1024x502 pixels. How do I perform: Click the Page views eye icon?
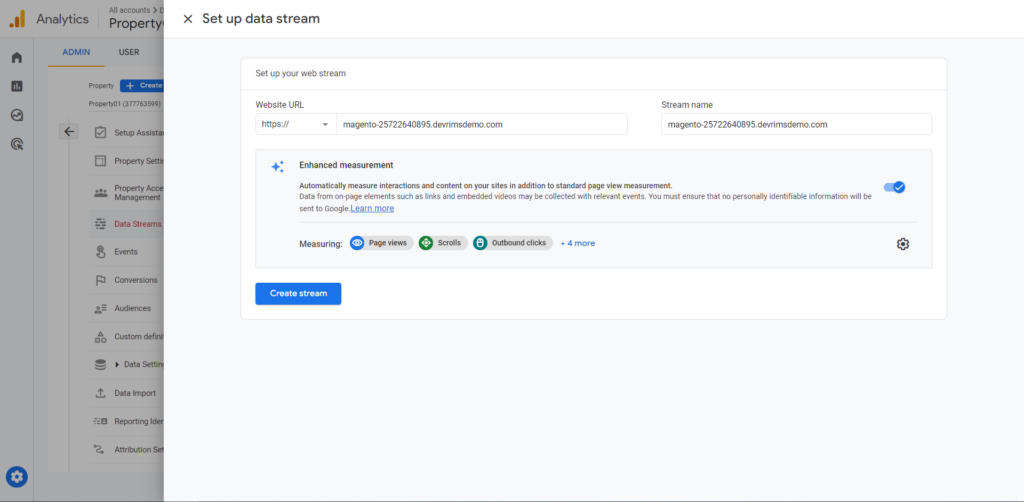click(357, 243)
